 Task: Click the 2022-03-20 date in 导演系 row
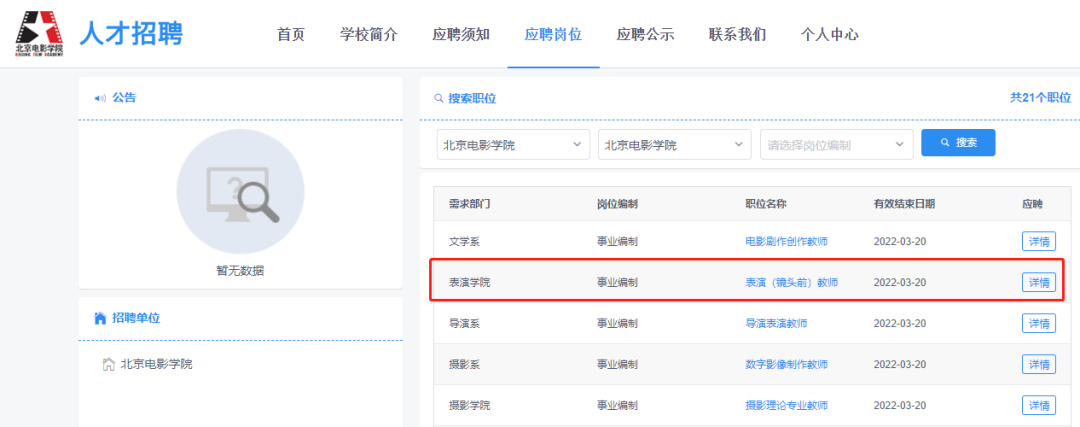pos(900,323)
